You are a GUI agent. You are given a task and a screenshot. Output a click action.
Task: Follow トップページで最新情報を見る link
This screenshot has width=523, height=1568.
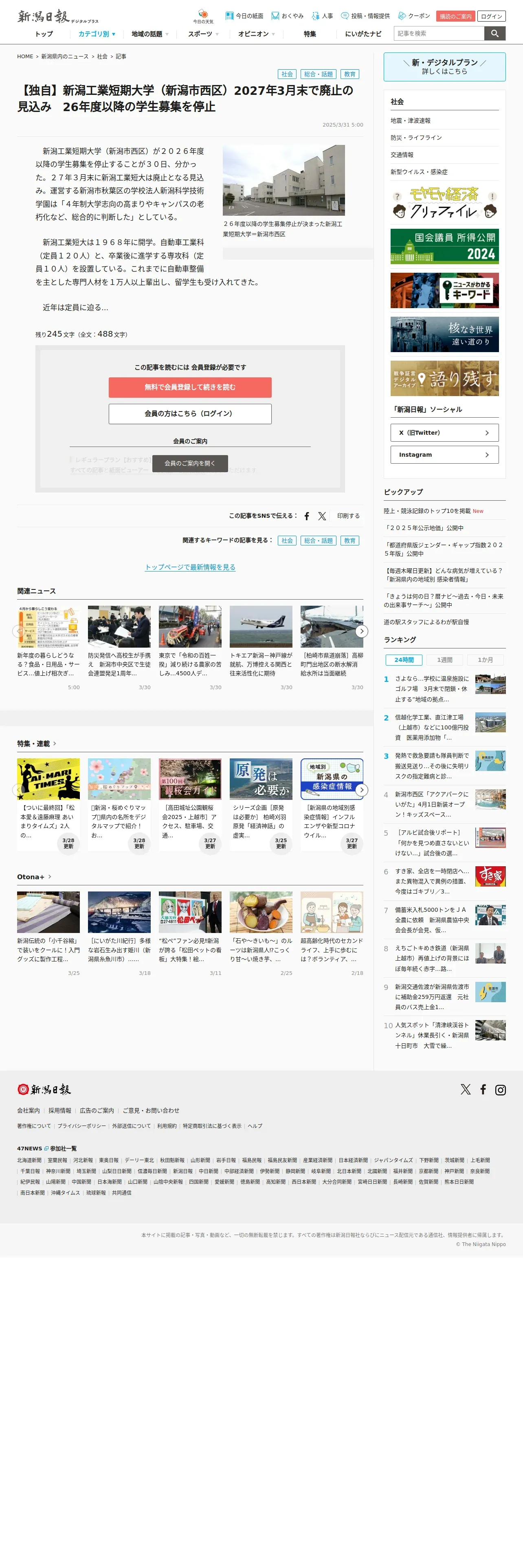190,567
